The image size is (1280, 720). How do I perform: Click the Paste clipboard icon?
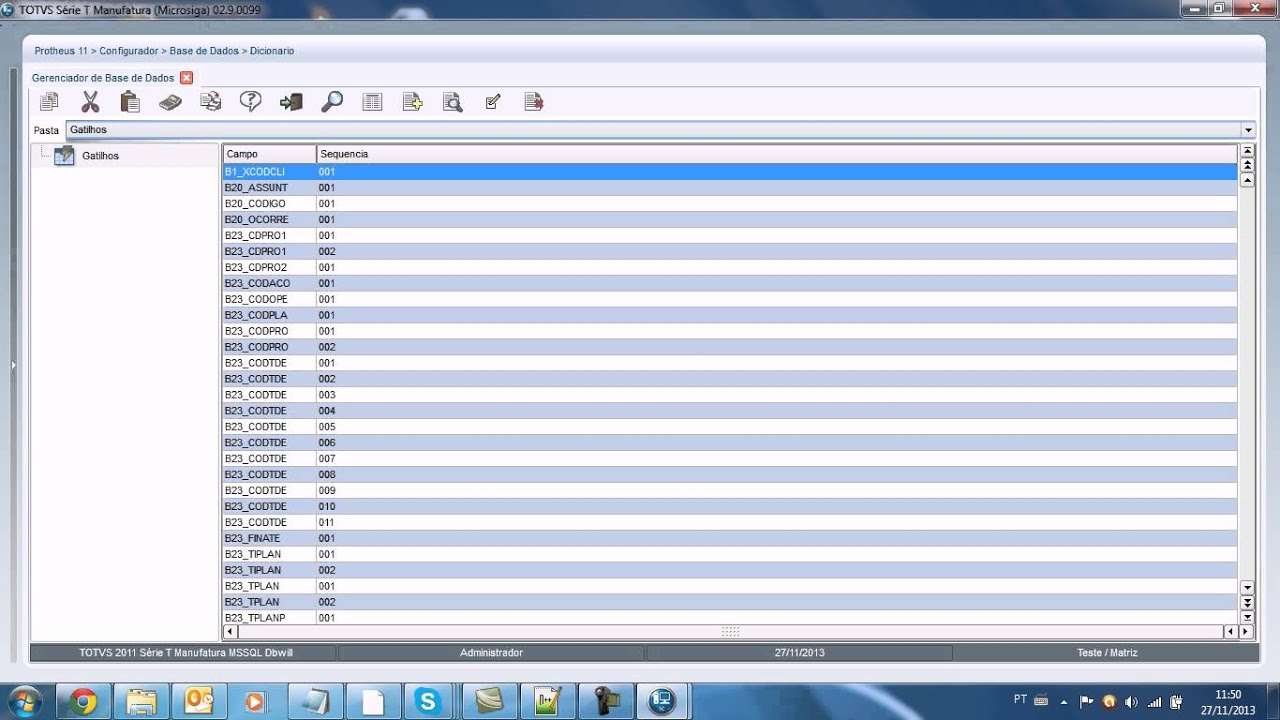130,102
